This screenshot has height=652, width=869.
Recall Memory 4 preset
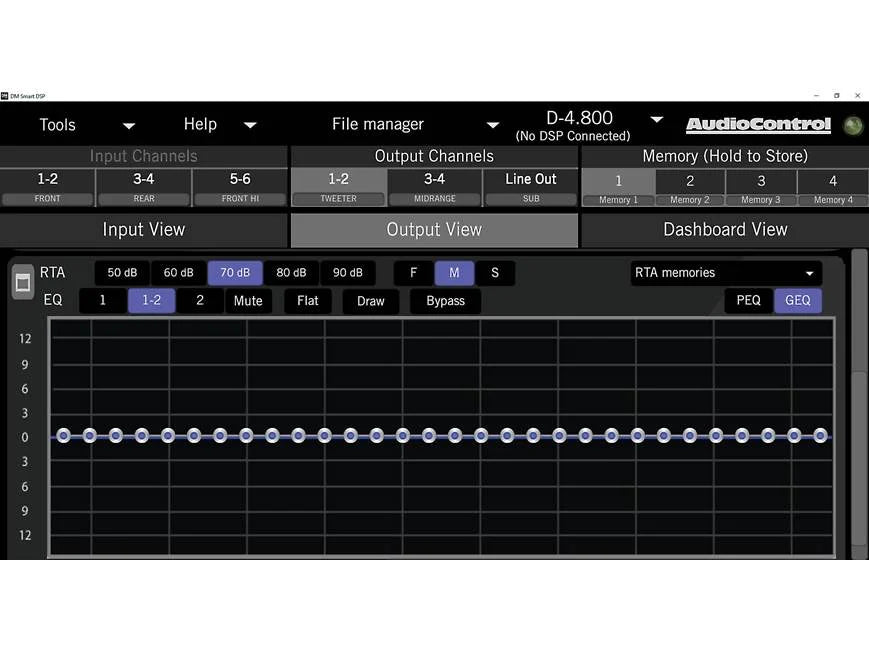pos(833,189)
